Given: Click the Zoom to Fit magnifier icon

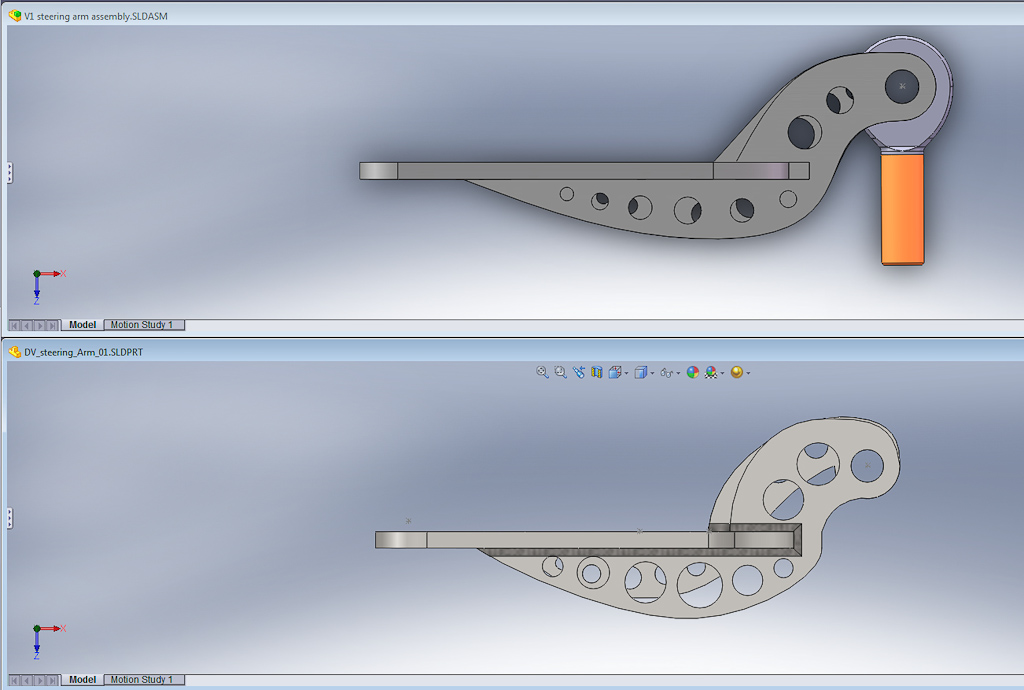Looking at the screenshot, I should [542, 372].
